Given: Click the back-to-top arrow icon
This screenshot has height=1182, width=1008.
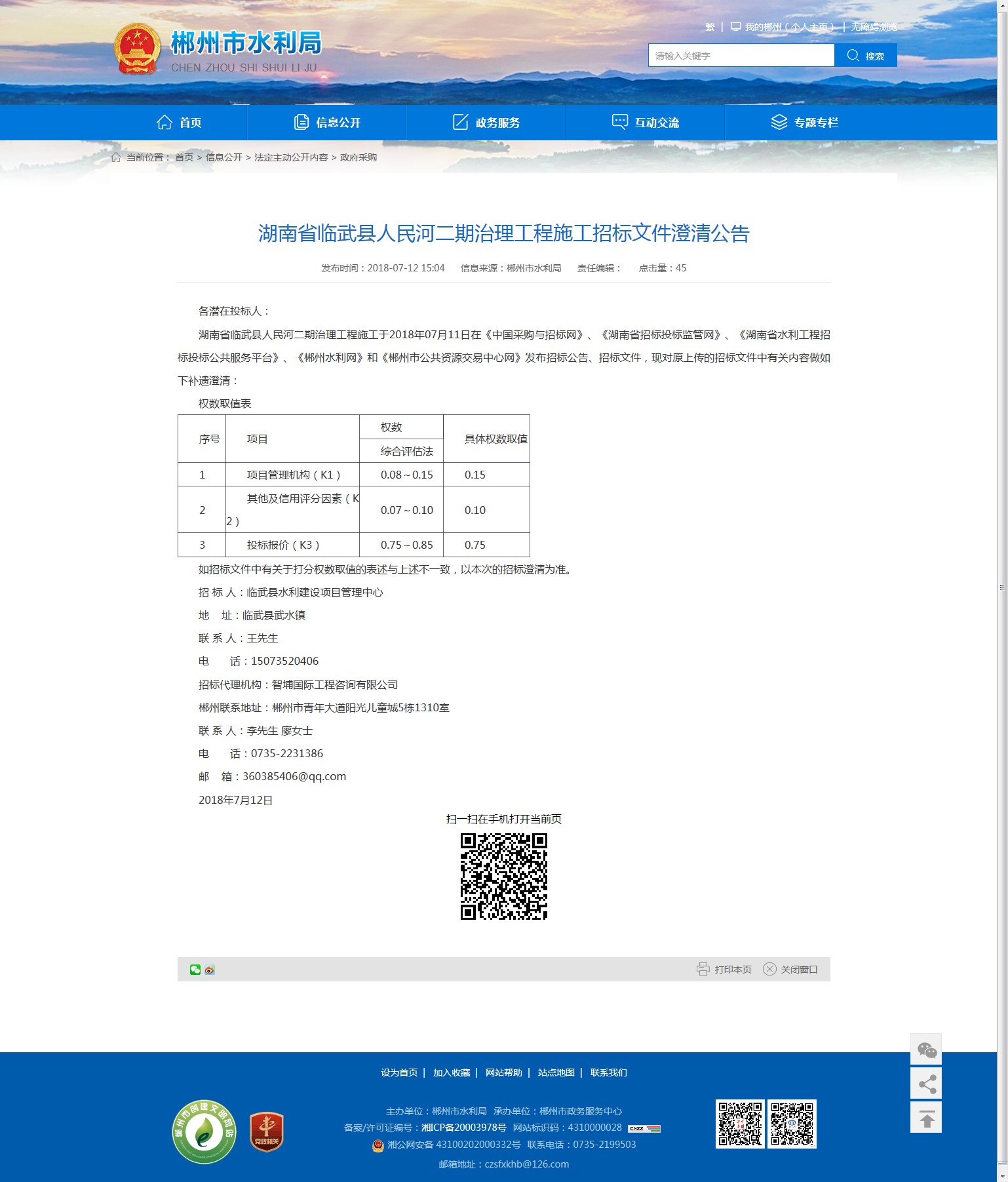Looking at the screenshot, I should [x=926, y=1118].
